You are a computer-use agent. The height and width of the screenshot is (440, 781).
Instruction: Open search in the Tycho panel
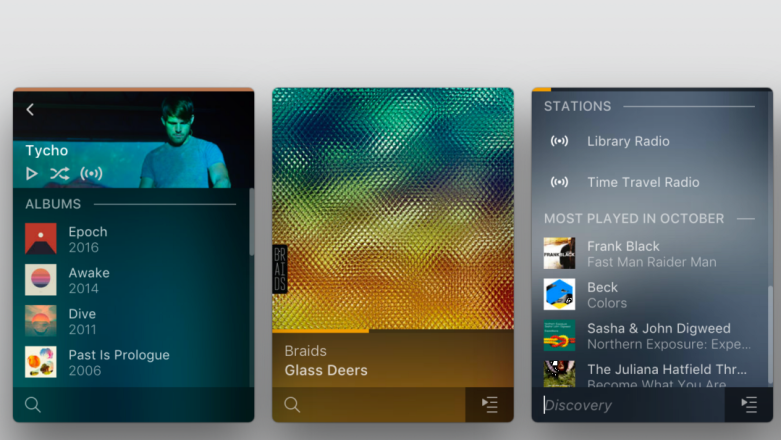point(33,405)
